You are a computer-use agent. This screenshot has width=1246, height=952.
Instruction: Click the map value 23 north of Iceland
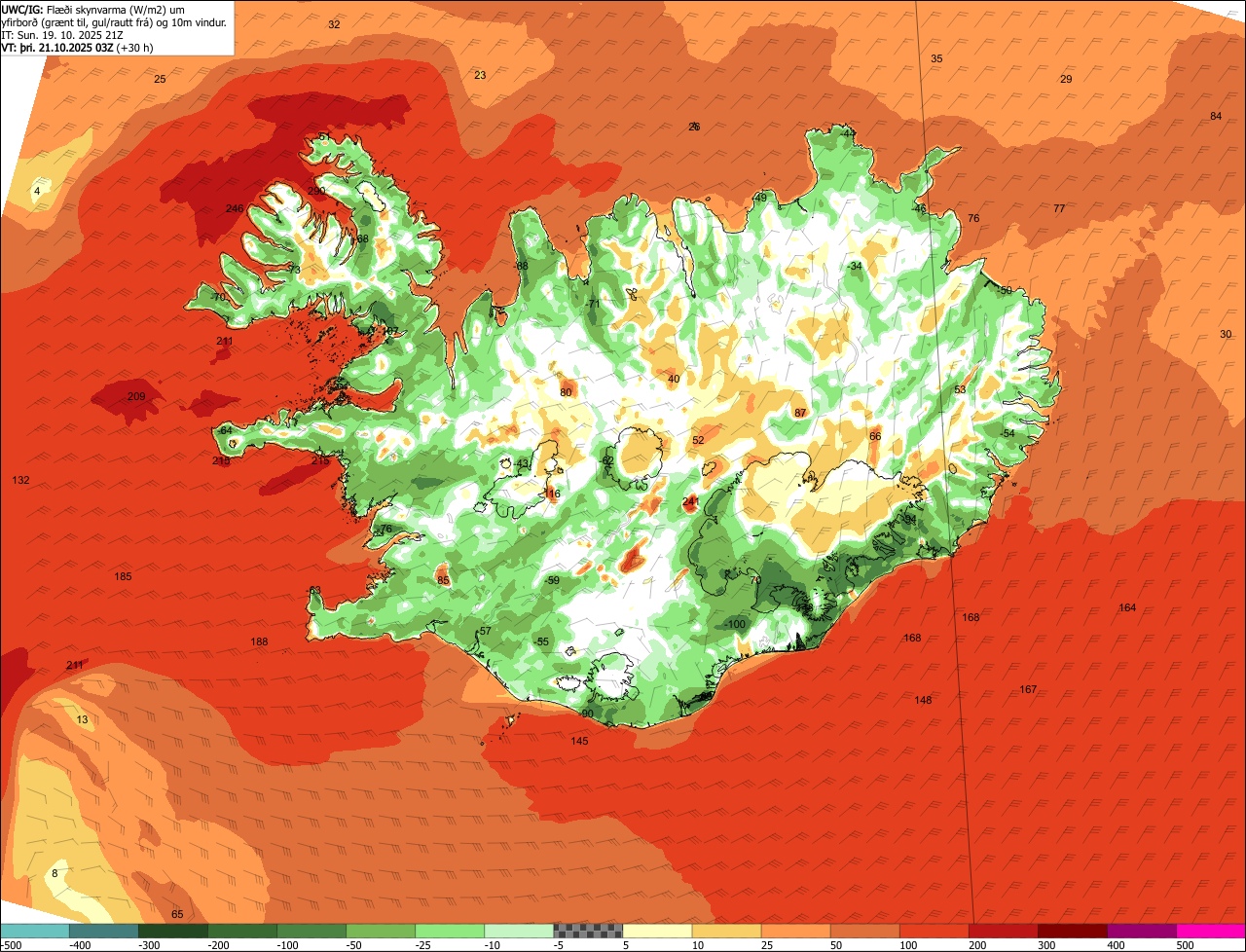click(x=480, y=75)
